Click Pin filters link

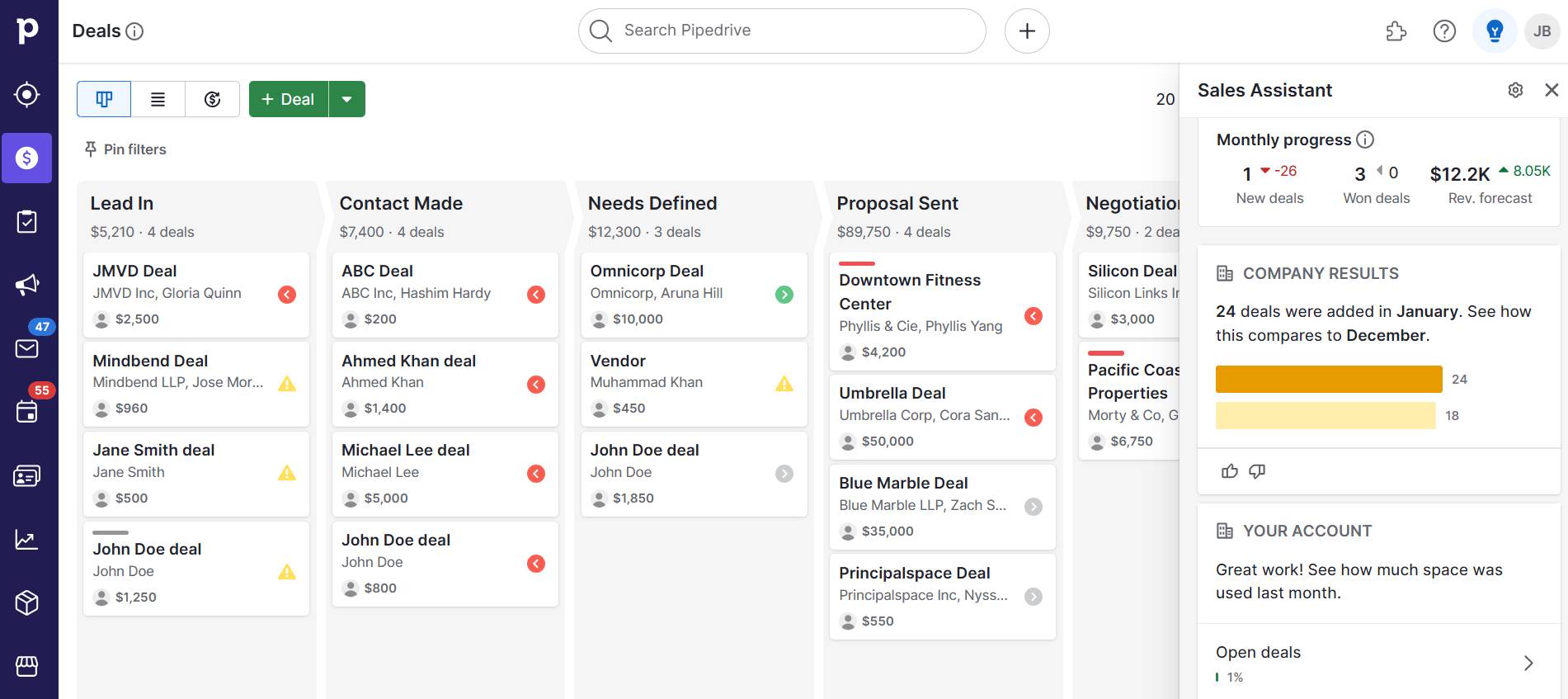click(125, 149)
